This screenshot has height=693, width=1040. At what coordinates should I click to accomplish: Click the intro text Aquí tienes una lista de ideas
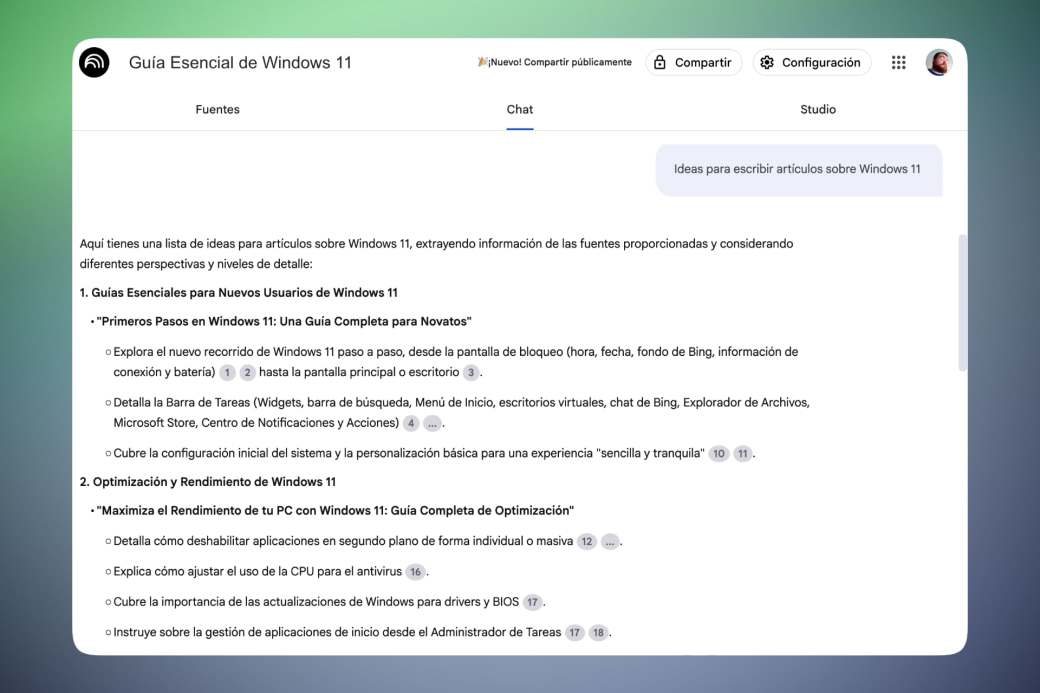(436, 254)
